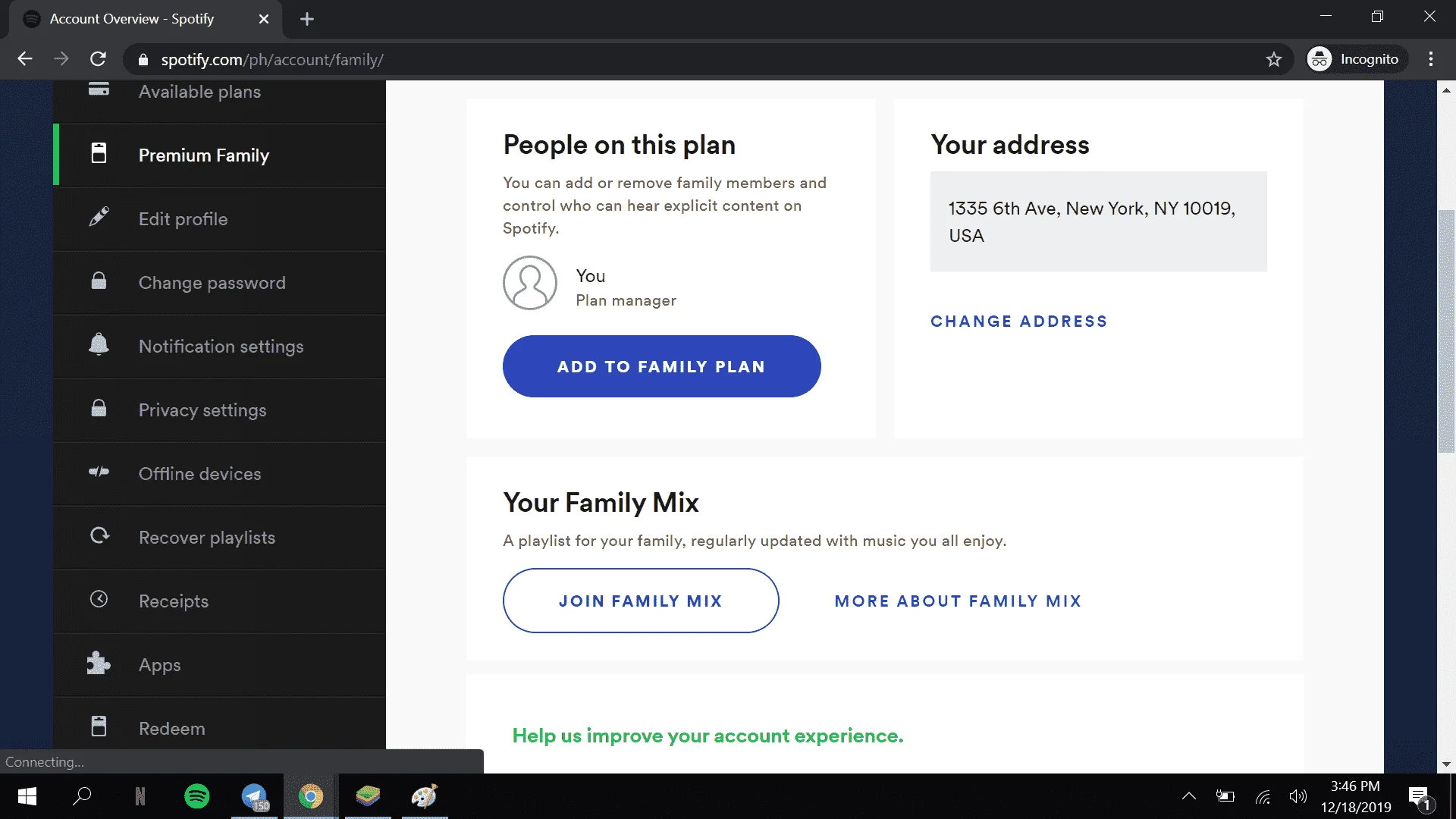Follow MORE ABOUT FAMILY MIX link
This screenshot has width=1456, height=819.
tap(958, 601)
